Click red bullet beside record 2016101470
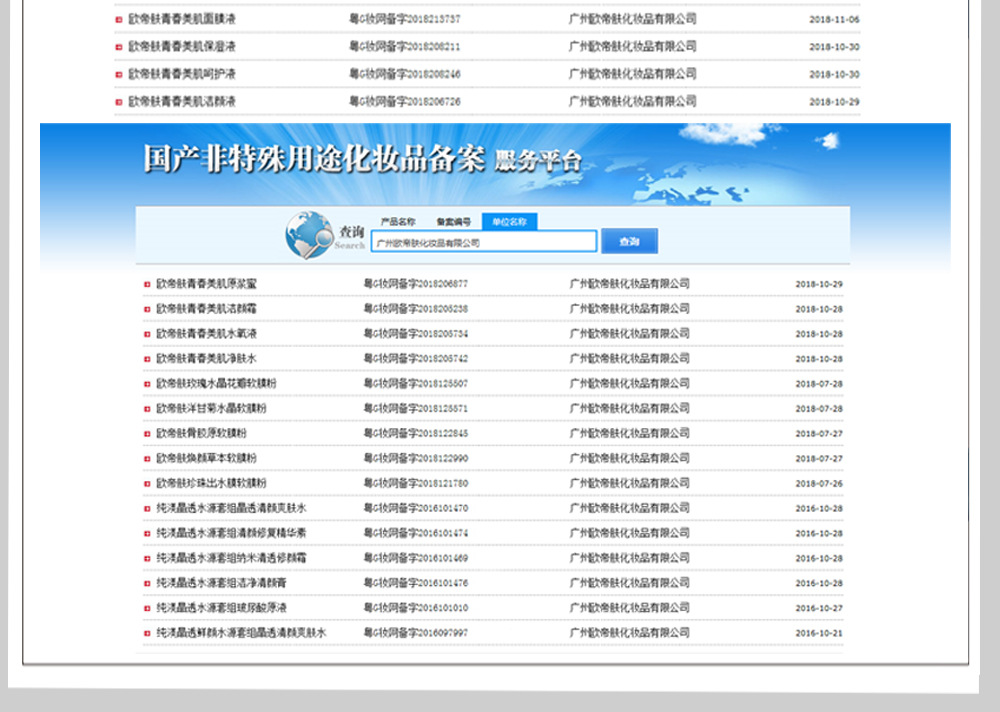 [147, 508]
